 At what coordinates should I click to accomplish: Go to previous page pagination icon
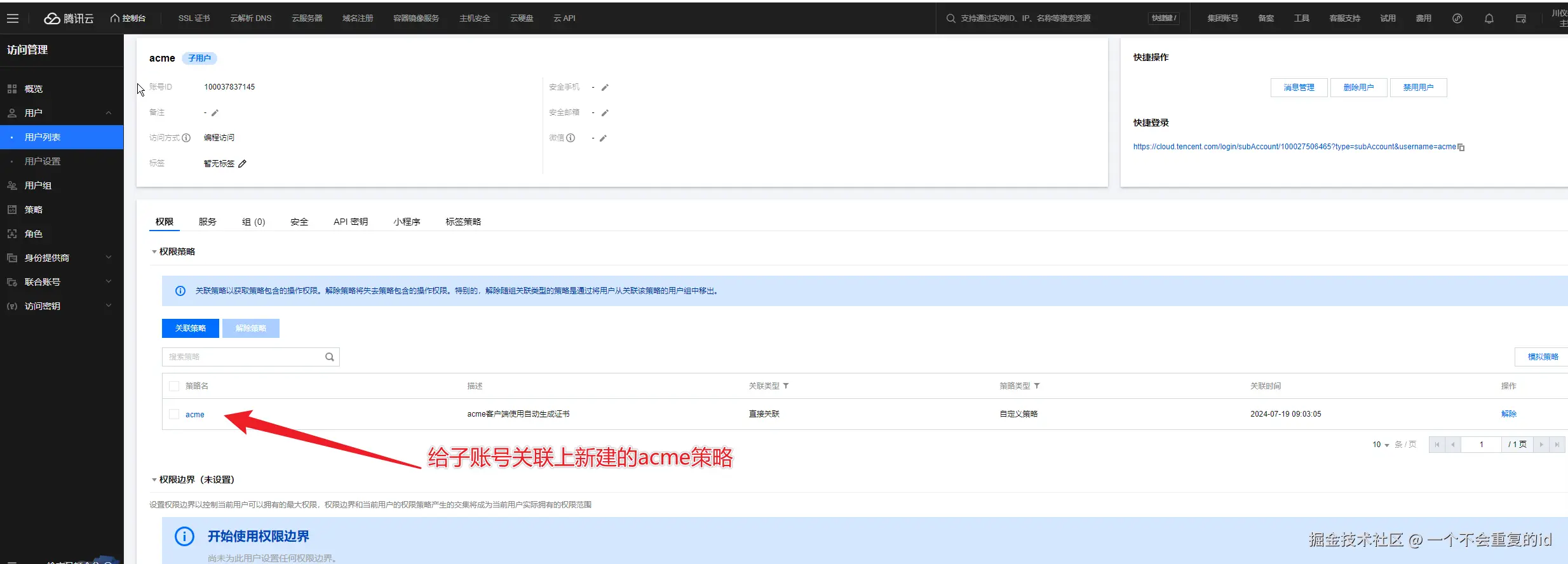[1453, 445]
